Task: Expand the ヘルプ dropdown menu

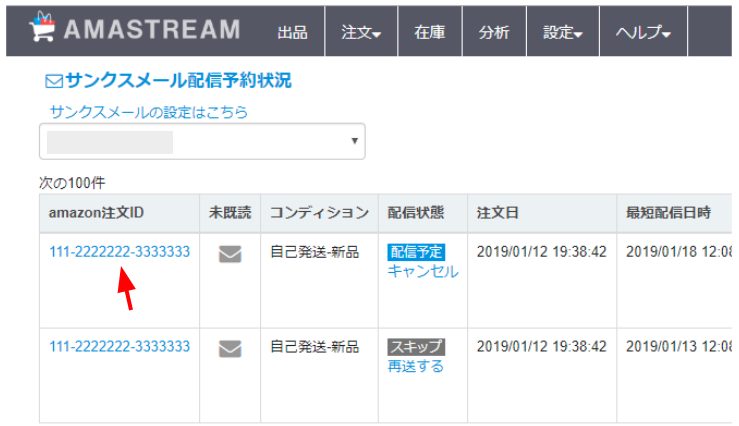Action: [x=643, y=33]
